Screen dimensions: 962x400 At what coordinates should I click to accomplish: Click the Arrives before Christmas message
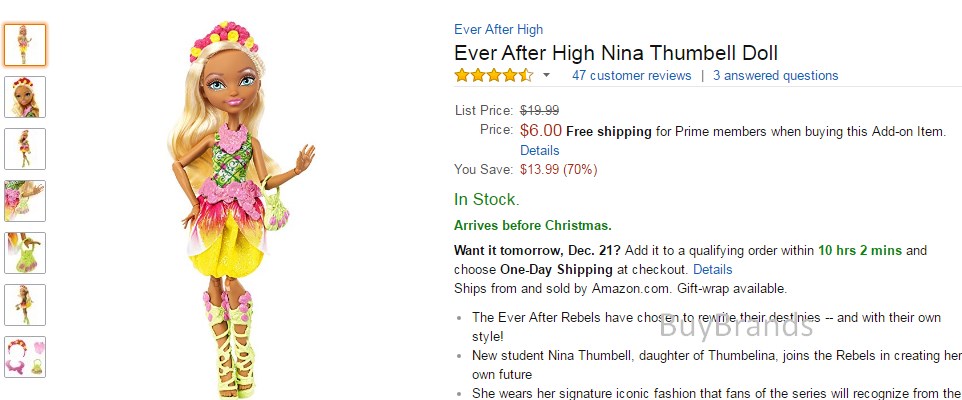[x=533, y=226]
